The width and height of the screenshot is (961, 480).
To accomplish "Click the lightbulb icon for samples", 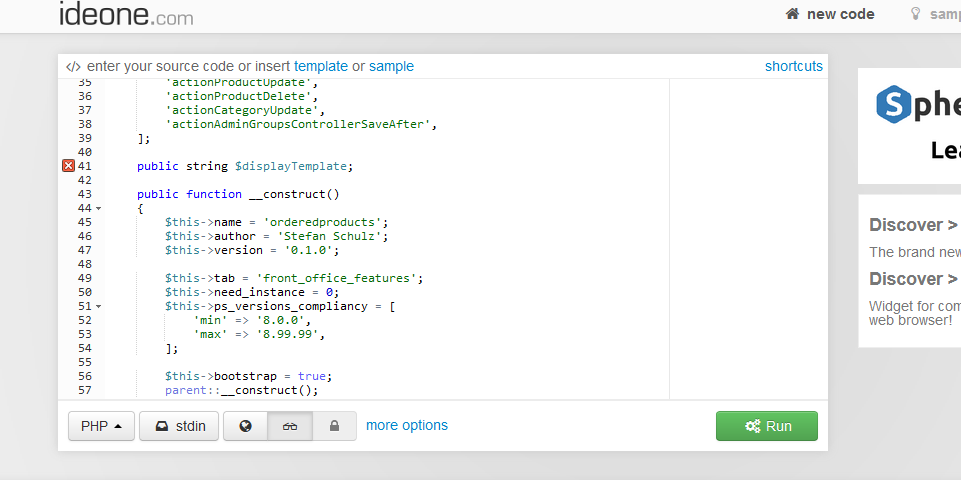I will coord(916,14).
